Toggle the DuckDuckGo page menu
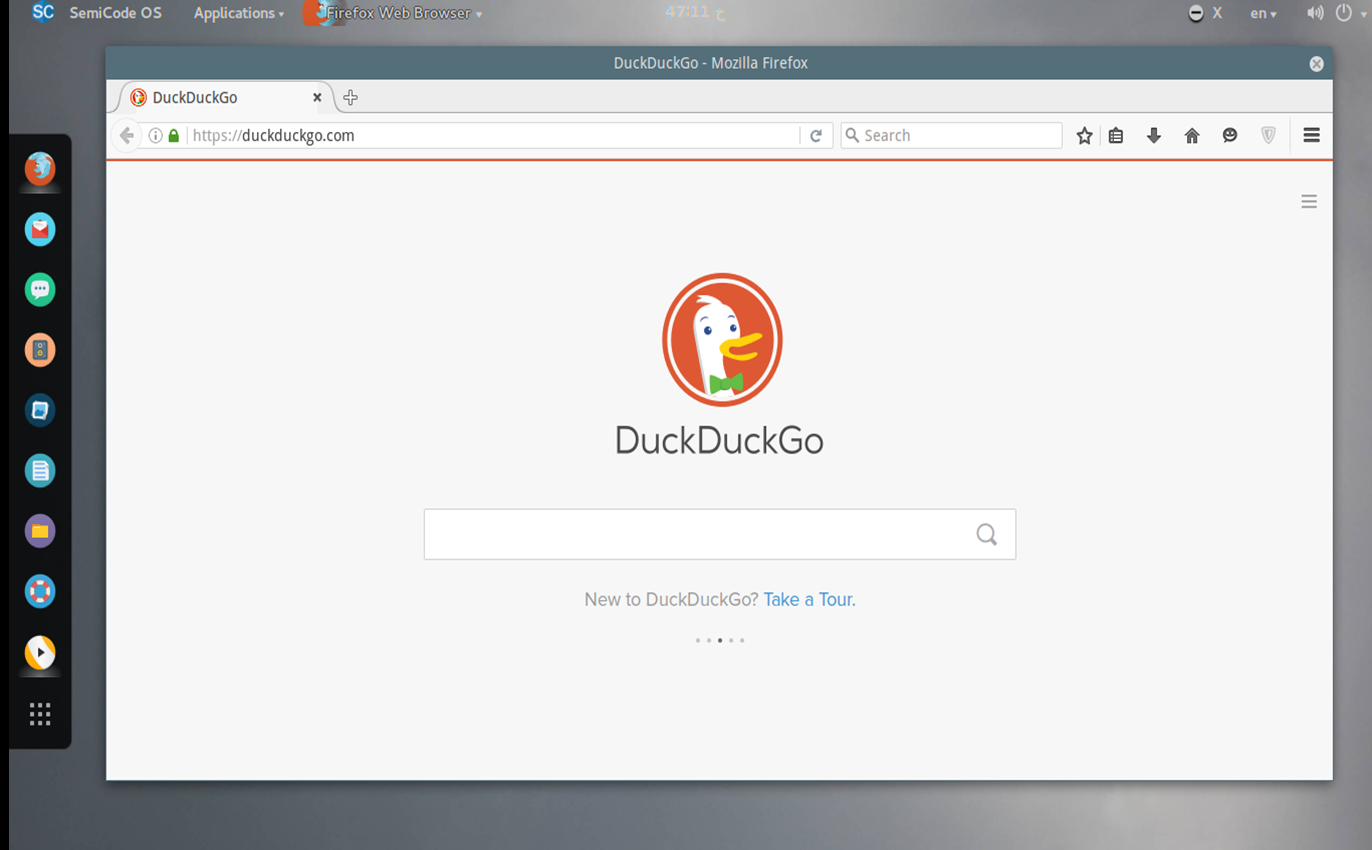 tap(1309, 201)
